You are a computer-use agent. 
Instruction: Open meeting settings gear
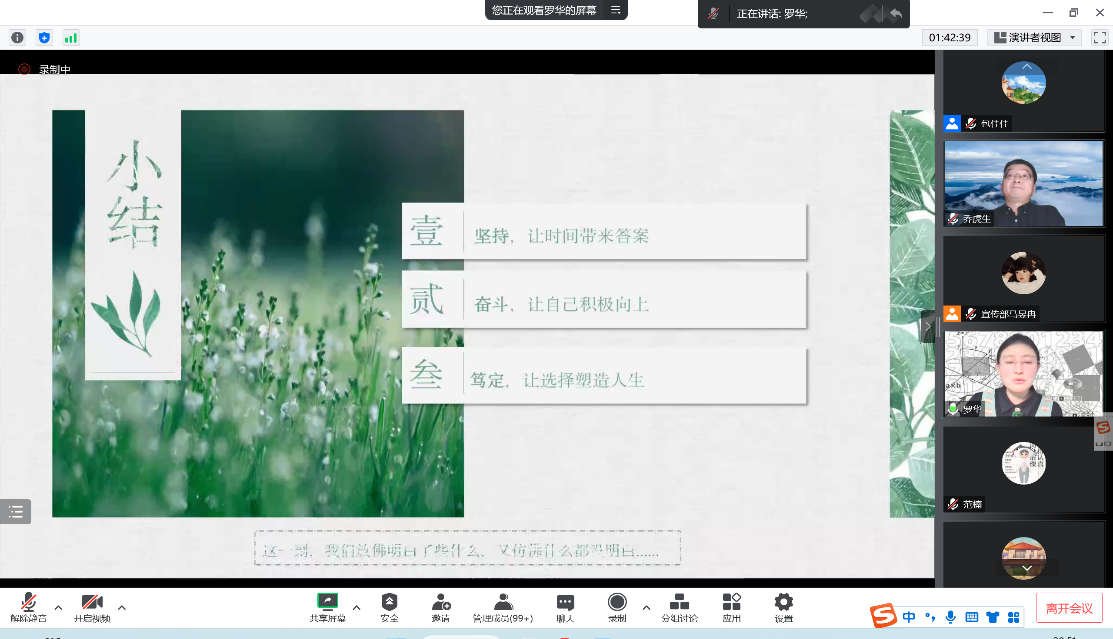pos(783,603)
